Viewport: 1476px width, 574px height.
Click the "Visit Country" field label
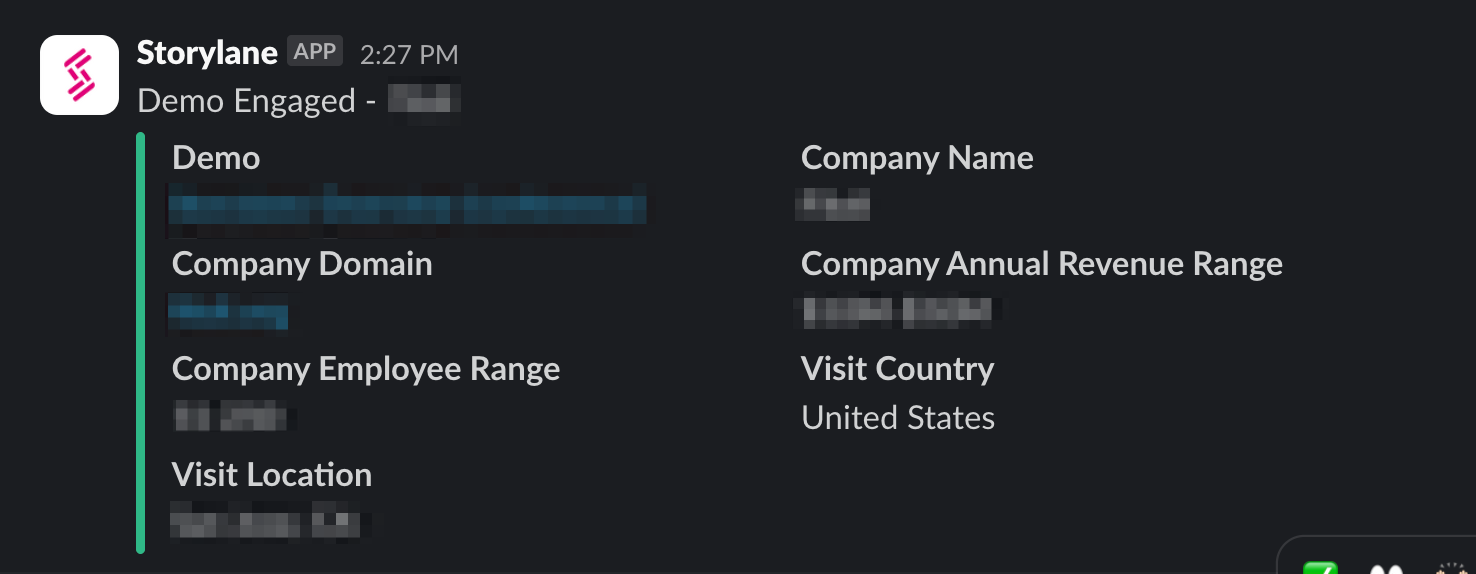point(897,369)
